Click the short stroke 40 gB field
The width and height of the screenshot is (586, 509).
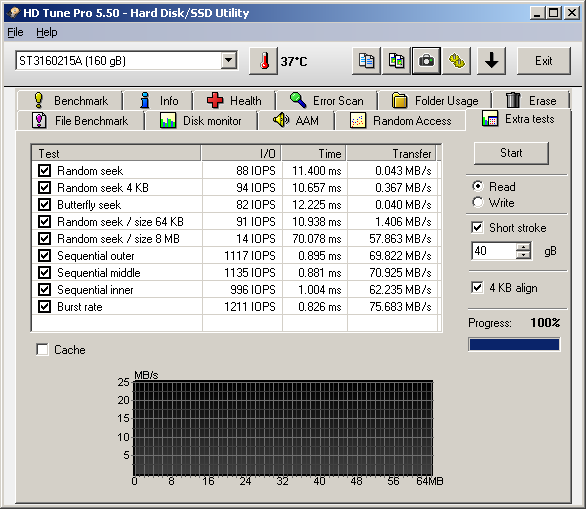tap(494, 251)
